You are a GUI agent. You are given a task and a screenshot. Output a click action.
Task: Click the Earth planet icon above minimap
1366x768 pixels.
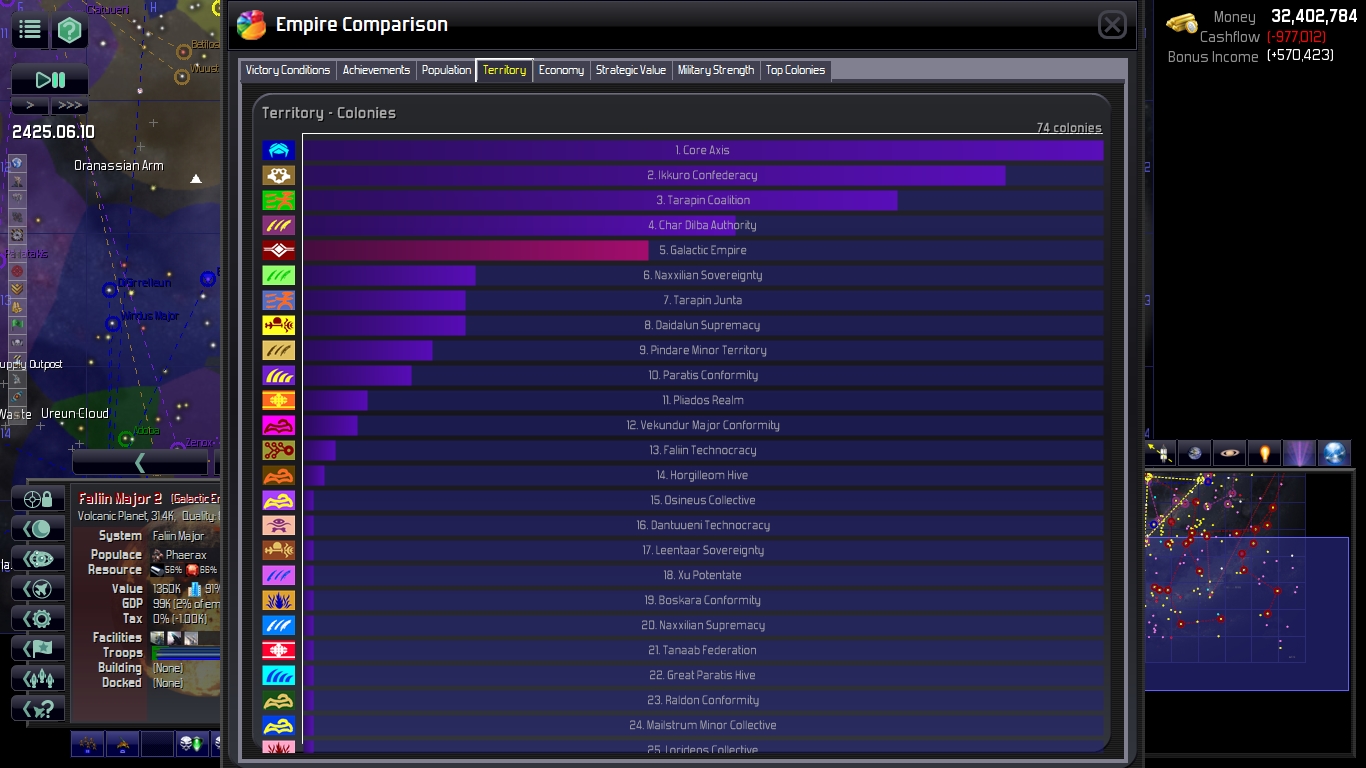coord(1195,453)
